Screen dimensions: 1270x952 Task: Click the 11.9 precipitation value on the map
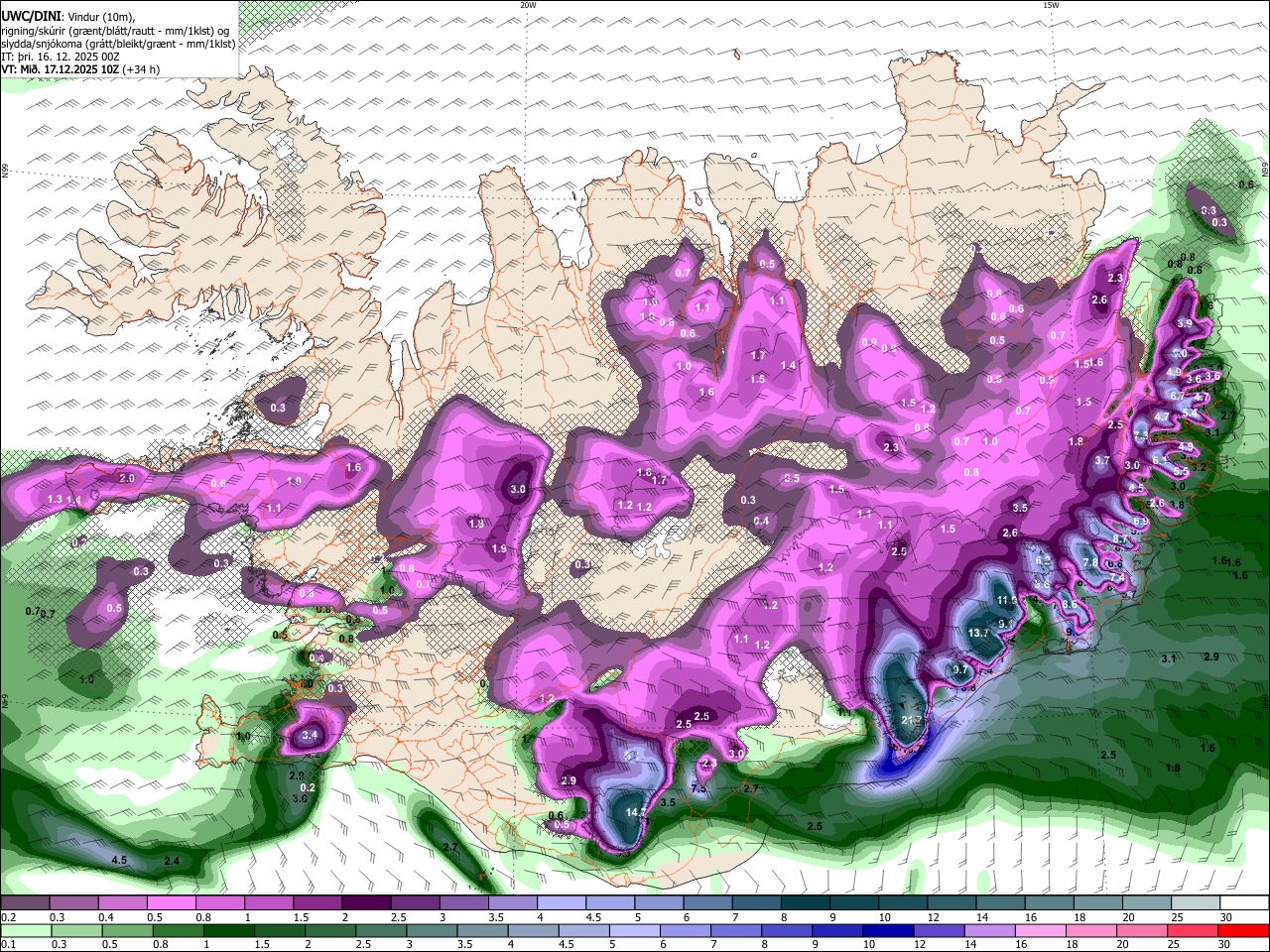[1006, 601]
